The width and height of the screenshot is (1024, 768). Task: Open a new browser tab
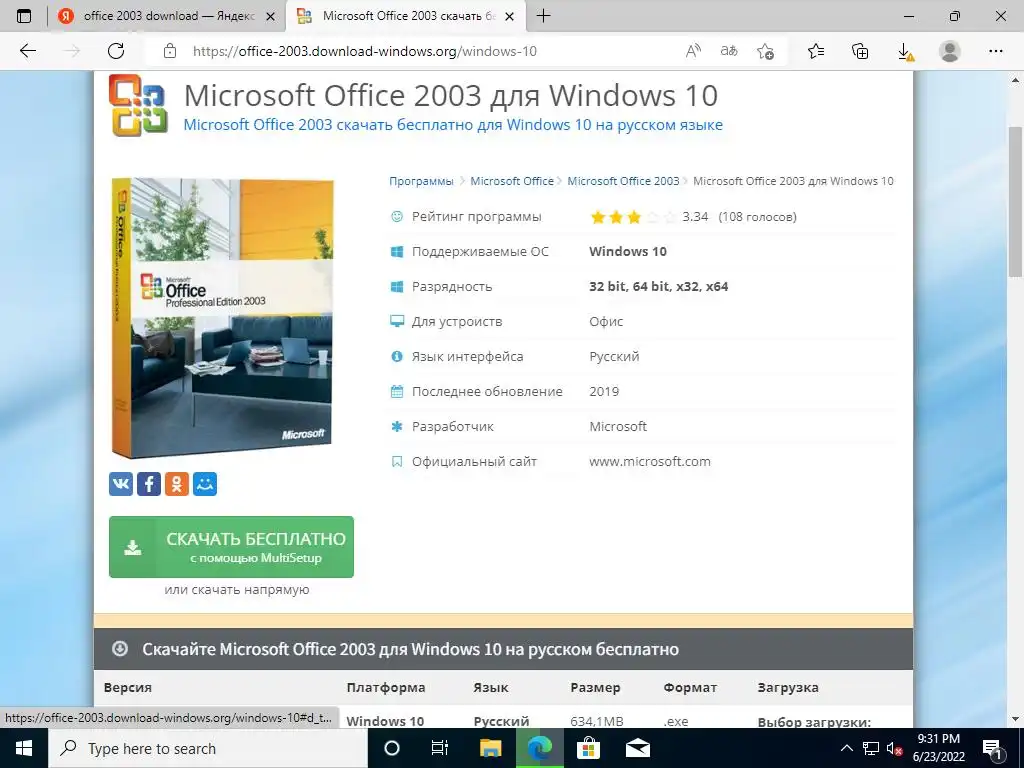(x=543, y=16)
